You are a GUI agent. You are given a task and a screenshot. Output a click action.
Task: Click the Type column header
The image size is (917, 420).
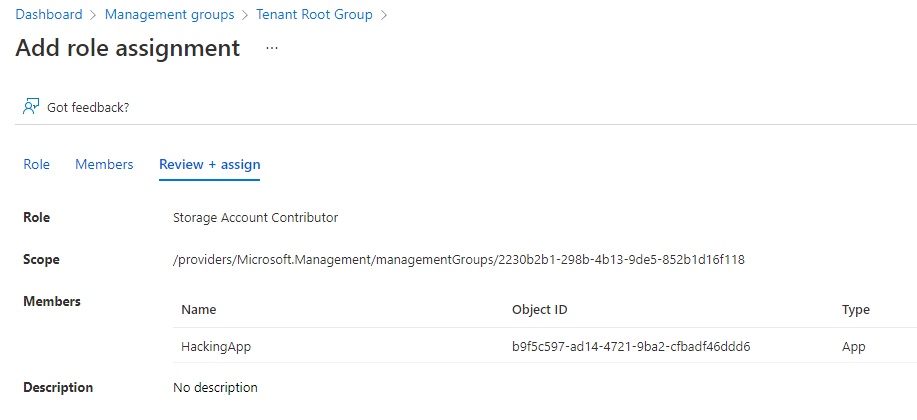[x=856, y=309]
